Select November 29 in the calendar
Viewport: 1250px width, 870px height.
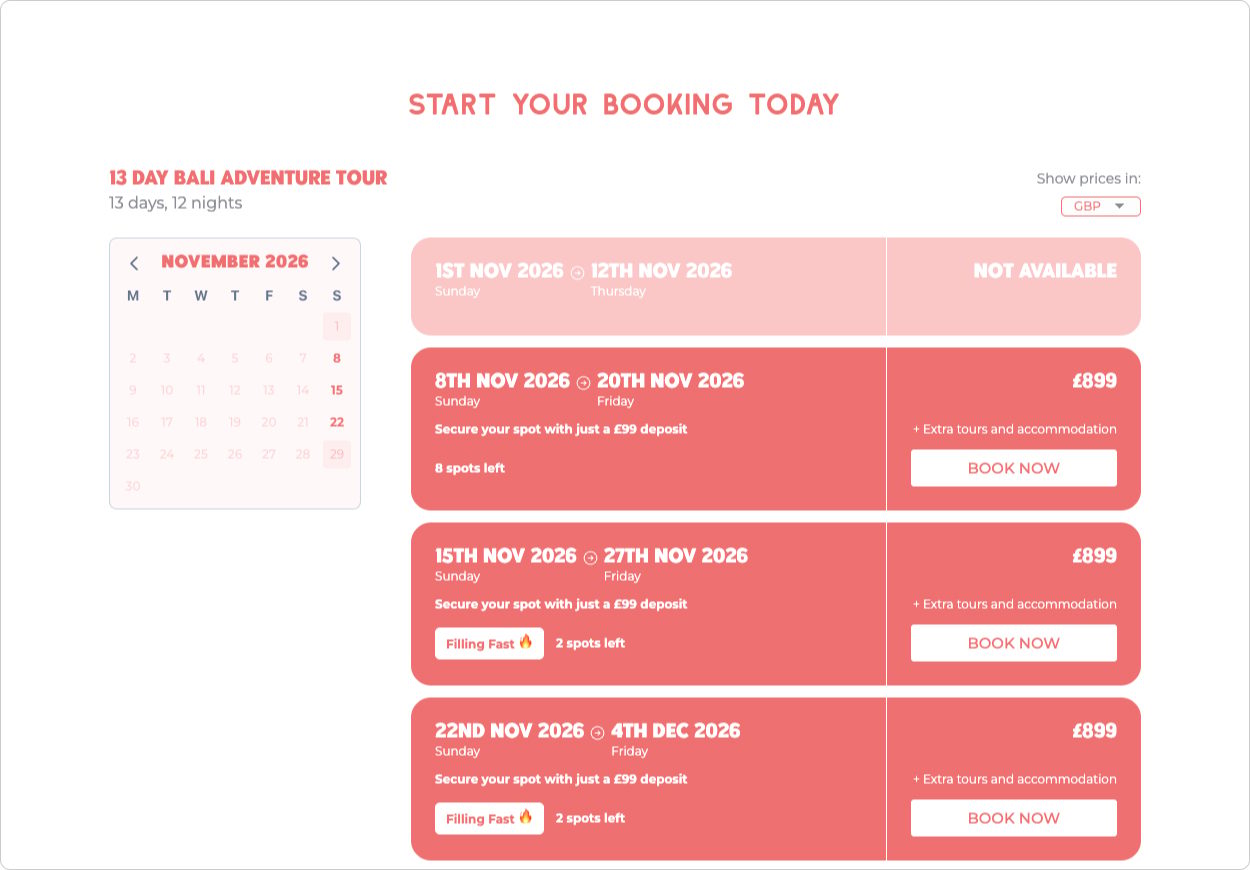[x=337, y=454]
